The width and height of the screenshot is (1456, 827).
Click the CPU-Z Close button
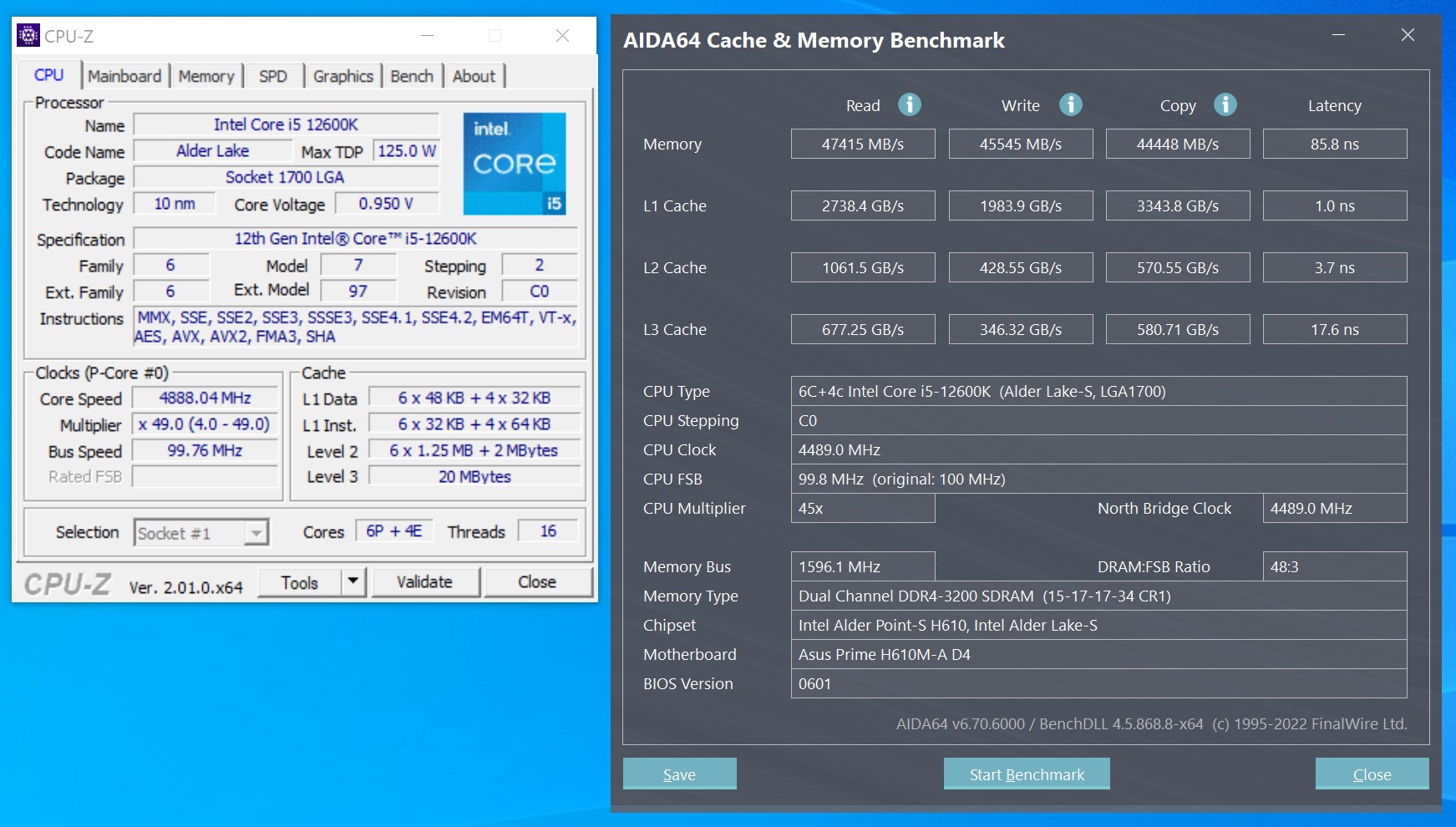point(537,581)
